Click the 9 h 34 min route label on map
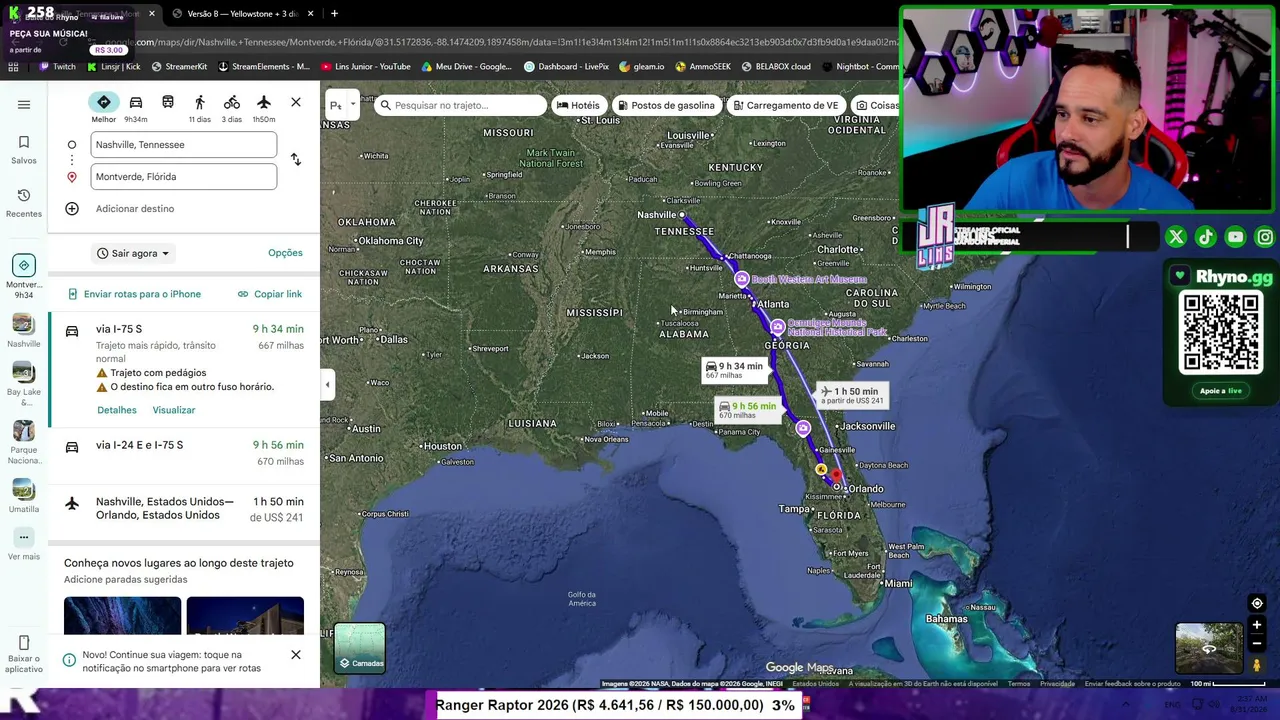Image resolution: width=1280 pixels, height=720 pixels. pos(735,369)
